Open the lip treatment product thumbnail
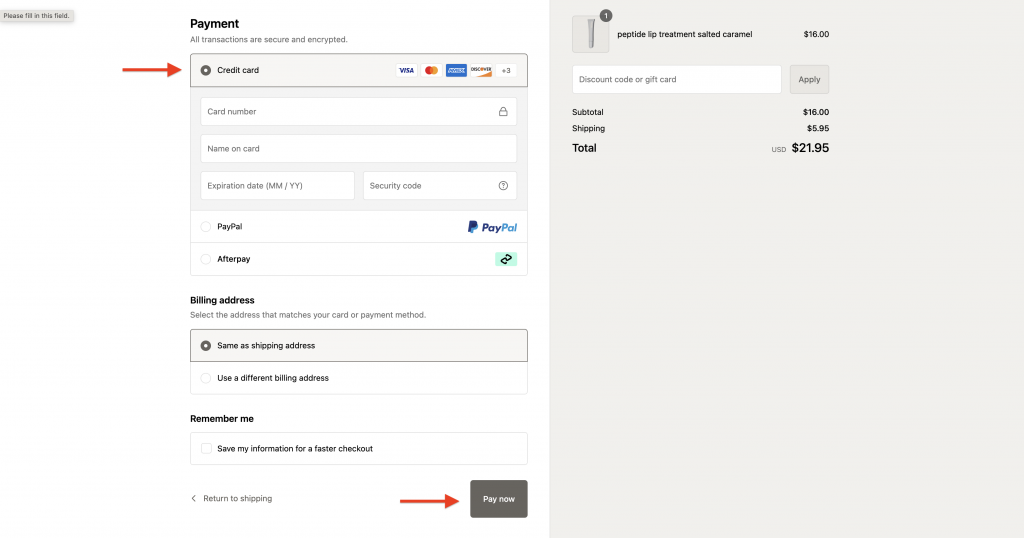The width and height of the screenshot is (1024, 538). (590, 35)
